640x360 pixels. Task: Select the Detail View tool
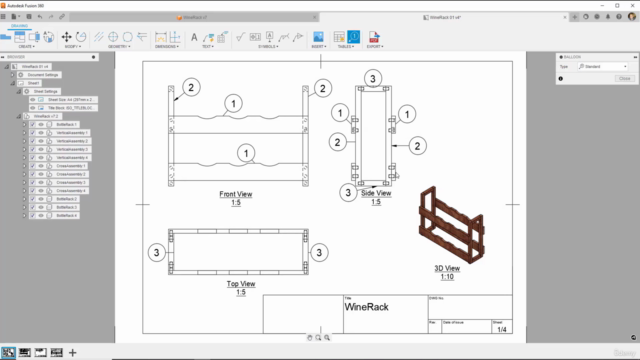click(x=49, y=37)
